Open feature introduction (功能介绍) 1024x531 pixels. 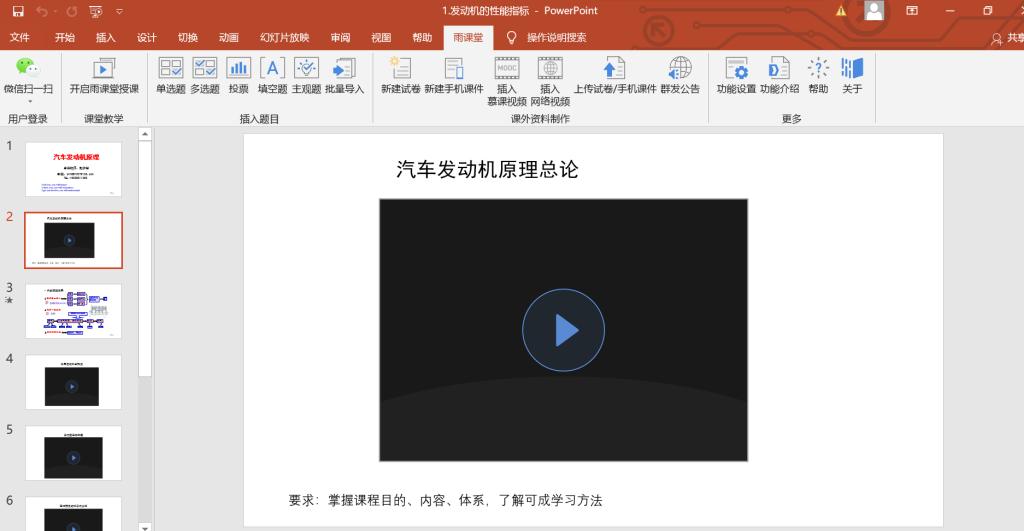tap(779, 76)
